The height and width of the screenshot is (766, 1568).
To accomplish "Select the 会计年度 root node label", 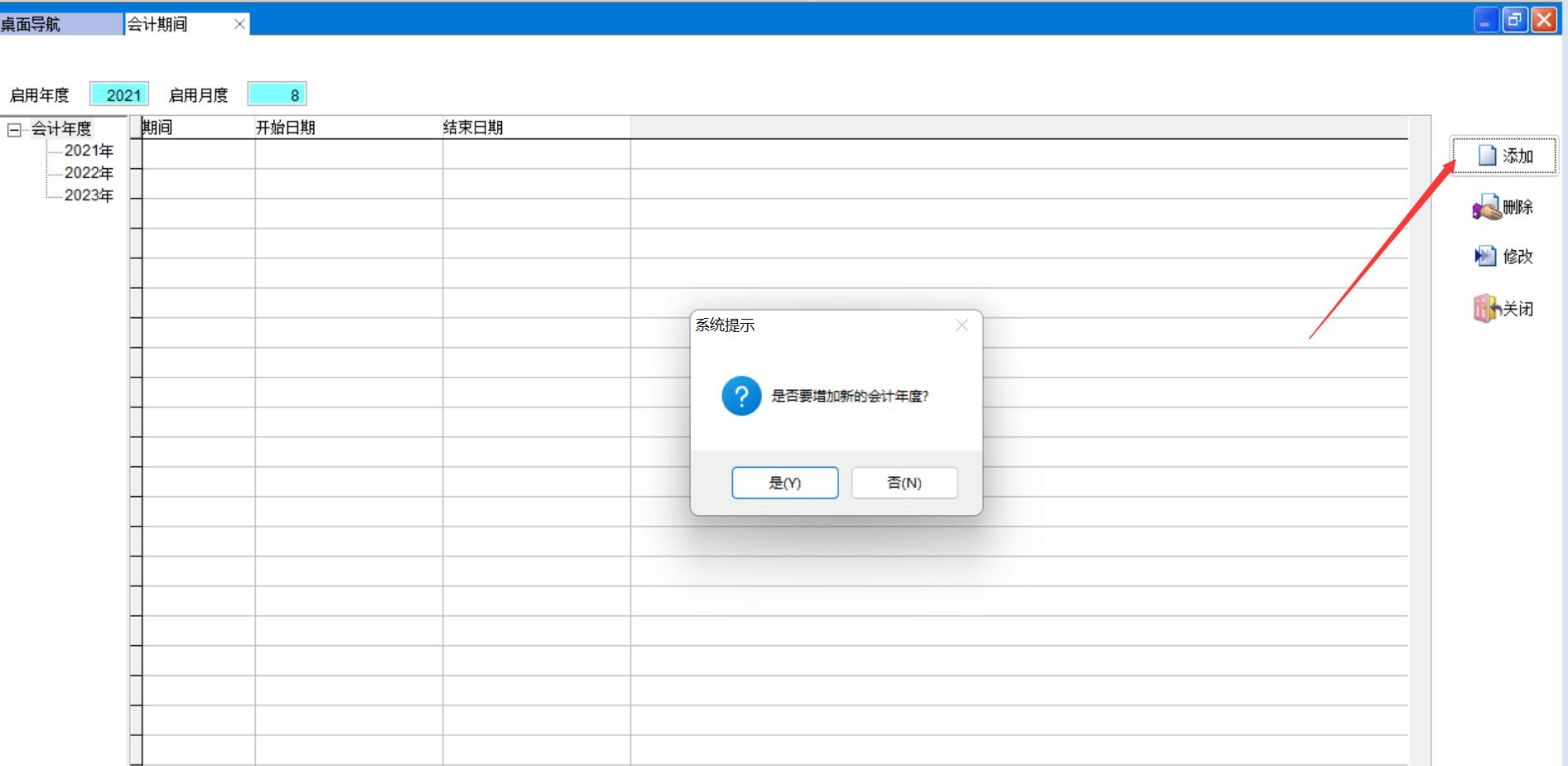I will (61, 128).
